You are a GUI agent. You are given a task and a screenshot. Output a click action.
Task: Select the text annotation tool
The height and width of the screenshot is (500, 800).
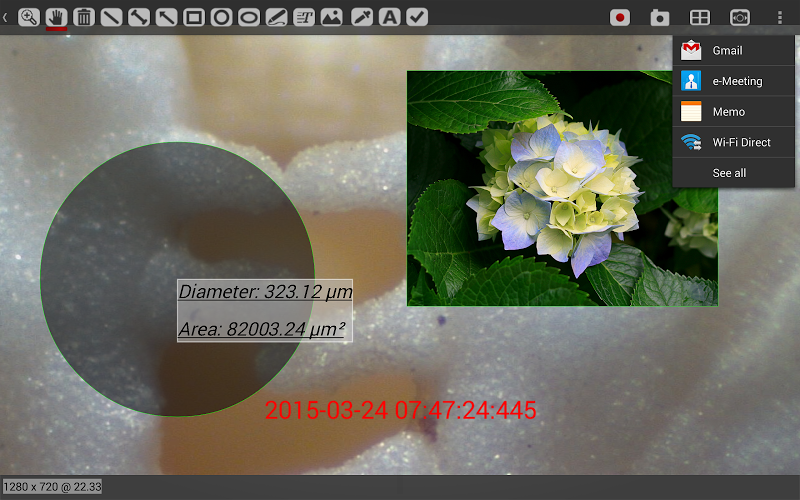[x=304, y=17]
